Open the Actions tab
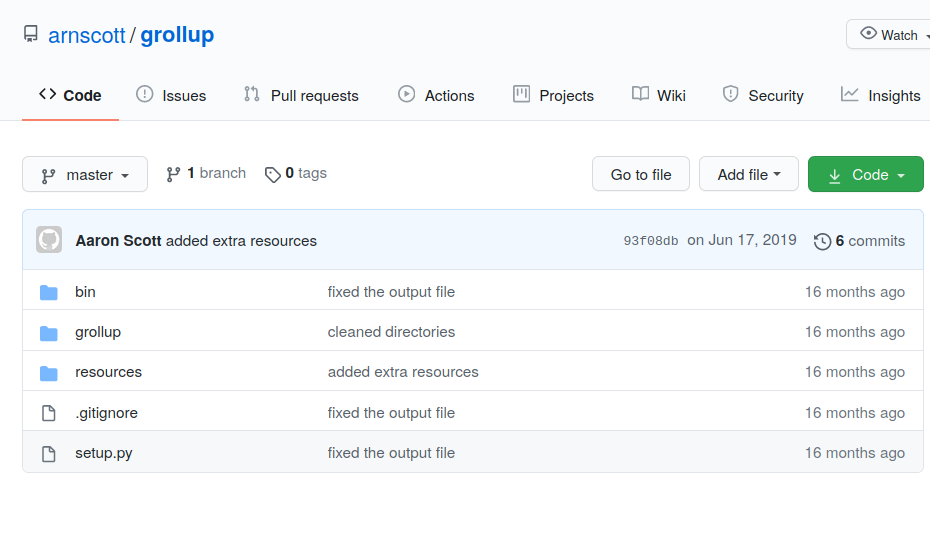Screen dimensions: 930x540 (x=436, y=96)
